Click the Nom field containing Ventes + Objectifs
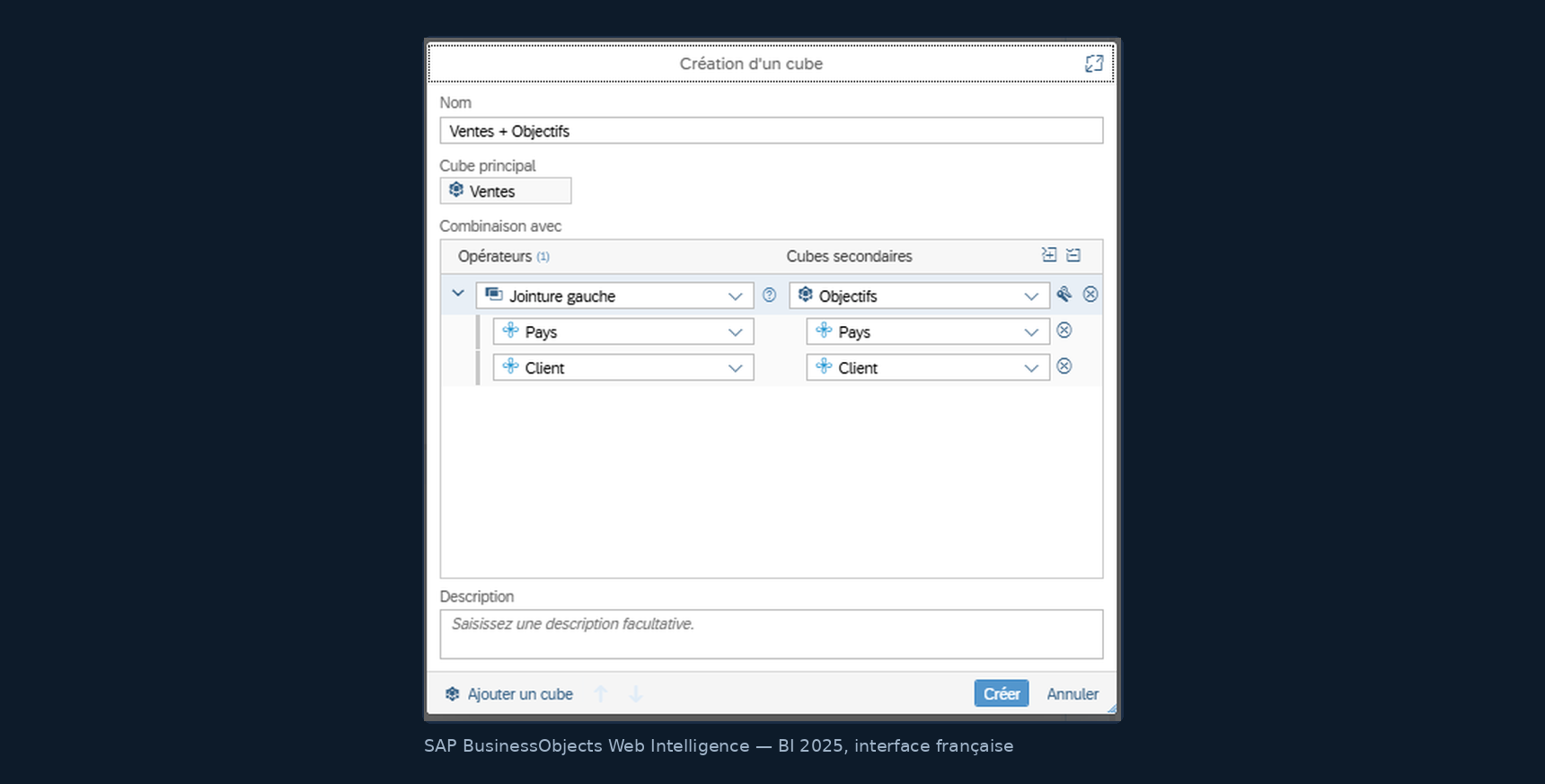Screen dimensions: 1545x784 coord(772,130)
